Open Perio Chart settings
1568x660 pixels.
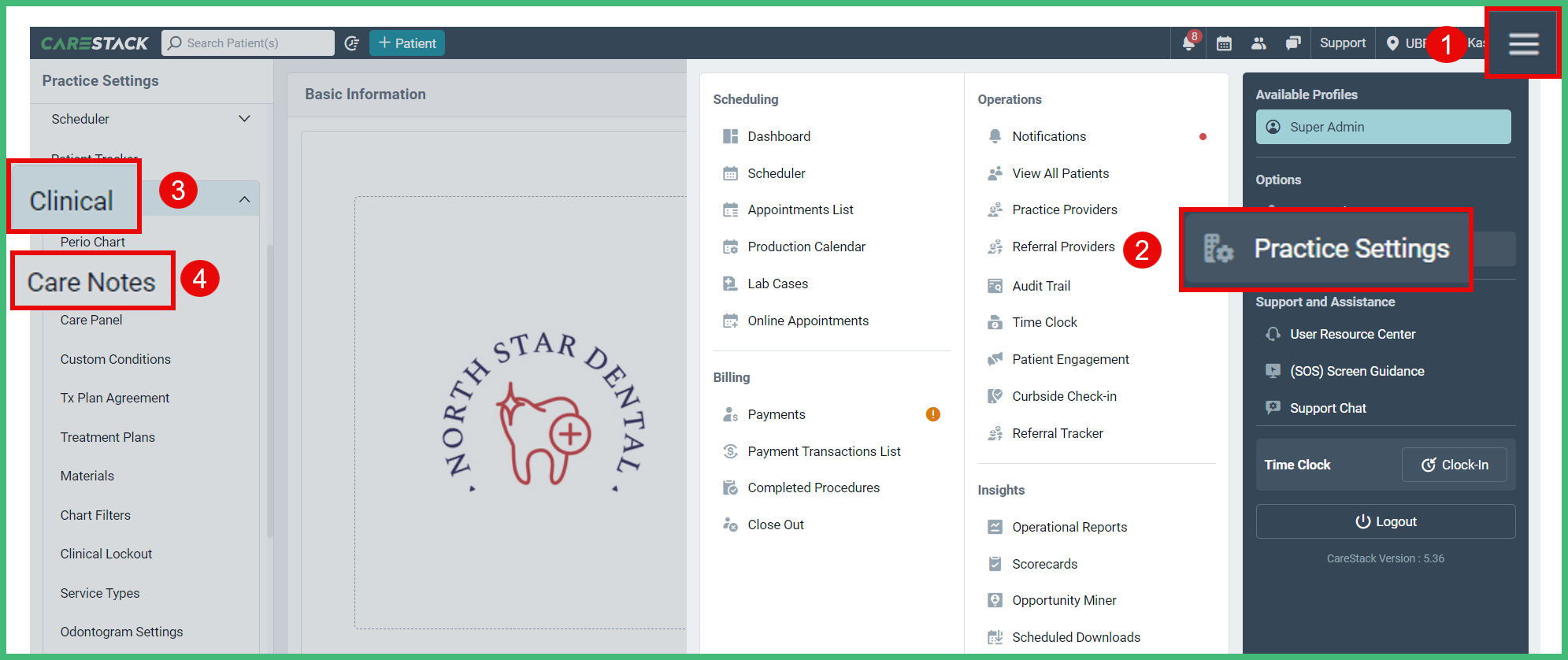[x=93, y=242]
